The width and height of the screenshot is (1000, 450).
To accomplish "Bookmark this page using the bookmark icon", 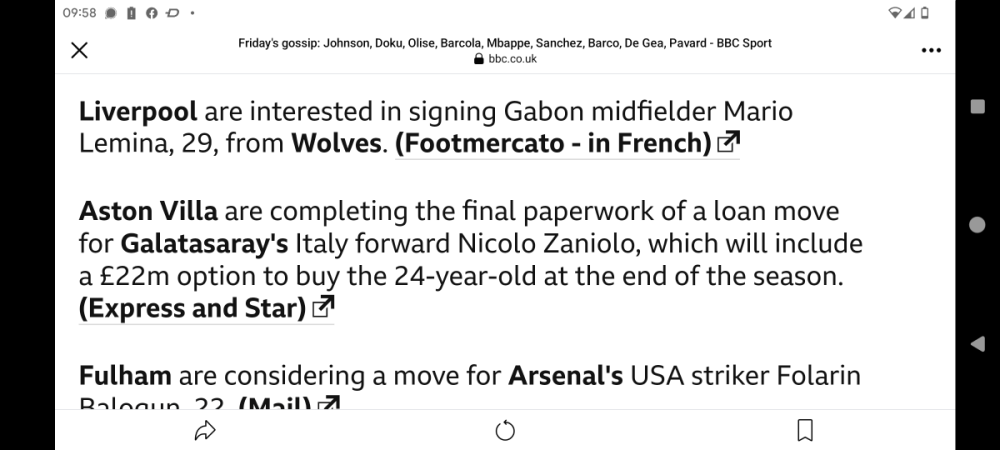I will point(804,431).
